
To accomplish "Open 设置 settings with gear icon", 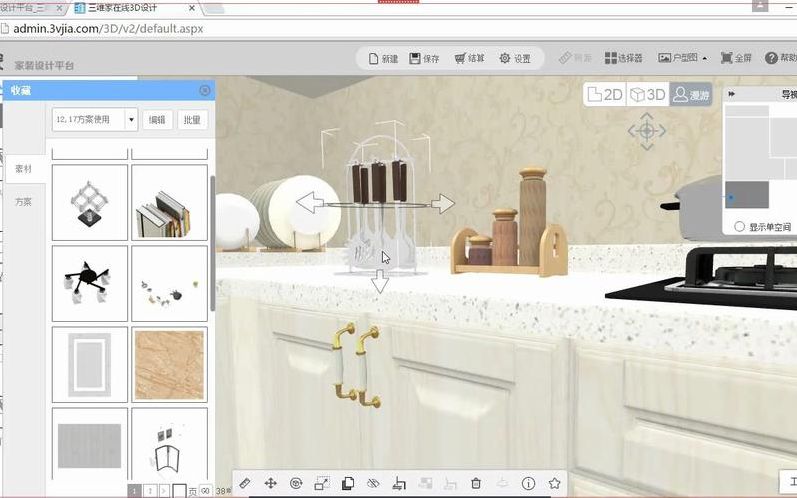I will [515, 58].
